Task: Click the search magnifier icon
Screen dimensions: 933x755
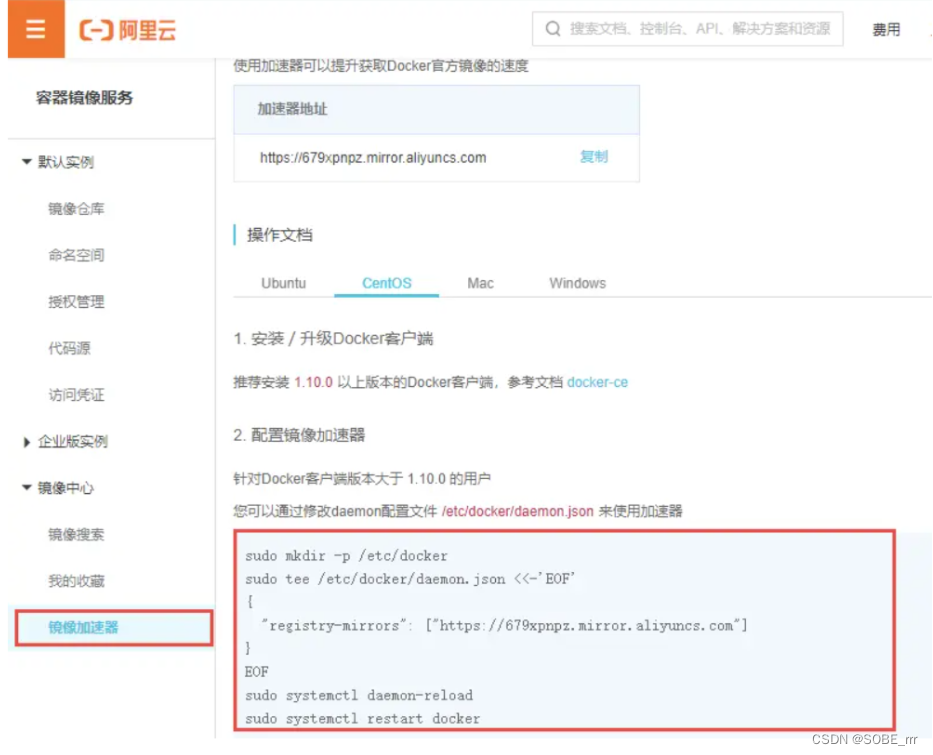Action: tap(553, 29)
